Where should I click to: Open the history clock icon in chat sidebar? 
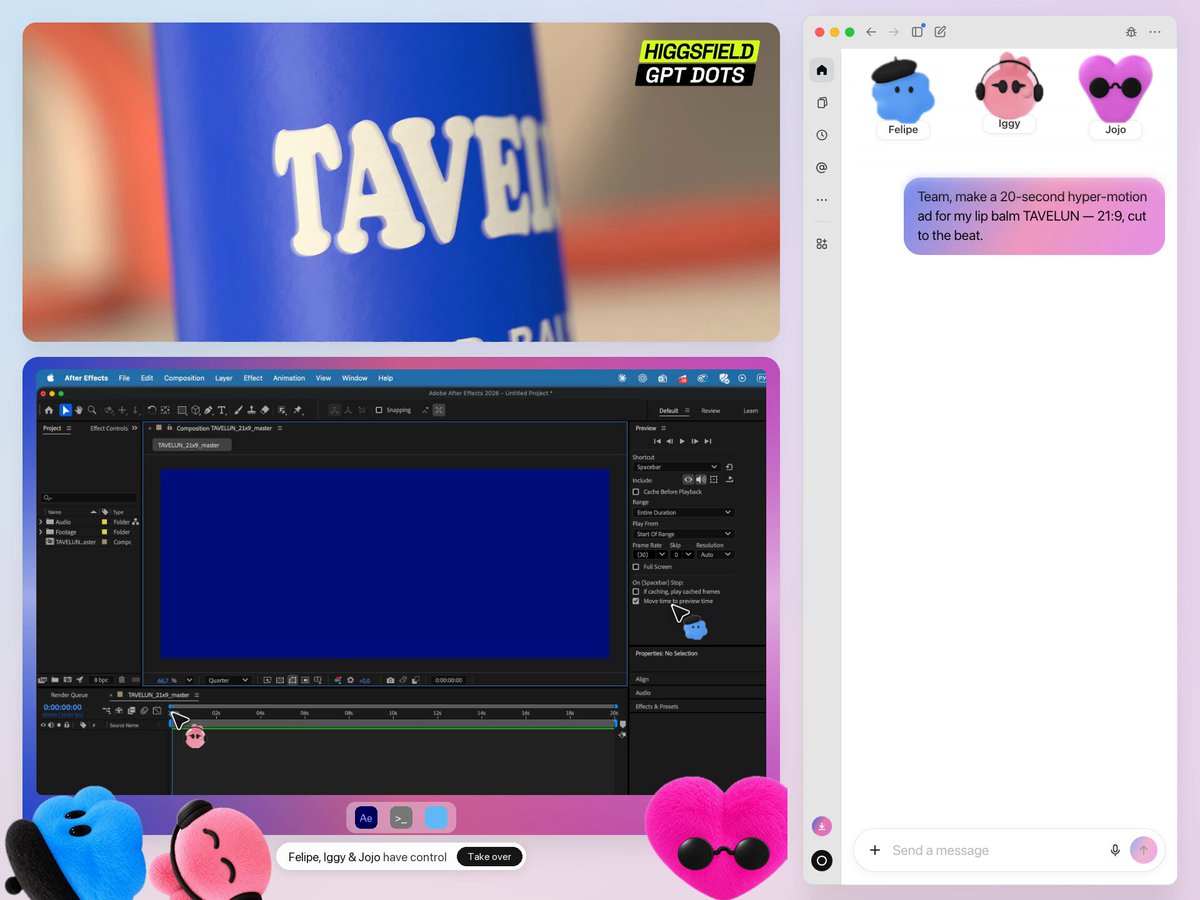822,135
